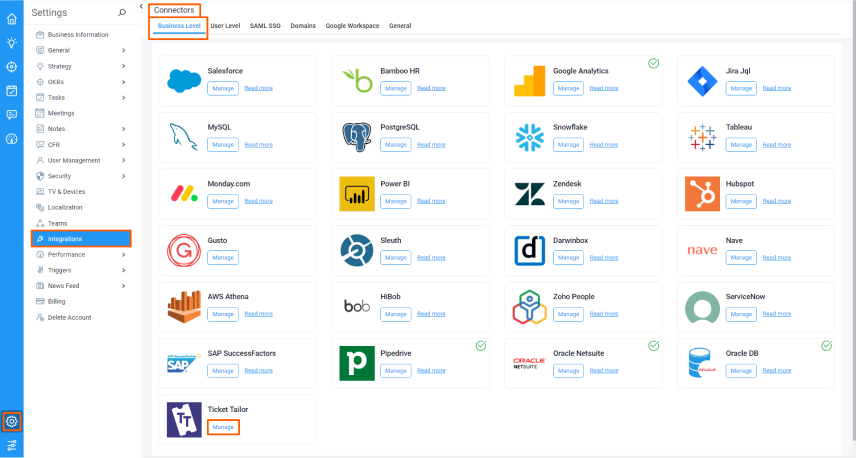Click Pipedrive connected checkmark
856x458 pixels.
[481, 346]
